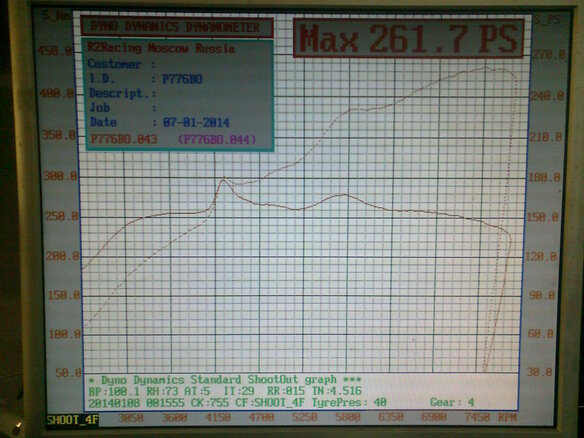Click the 3600 RPM axis label

[175, 418]
